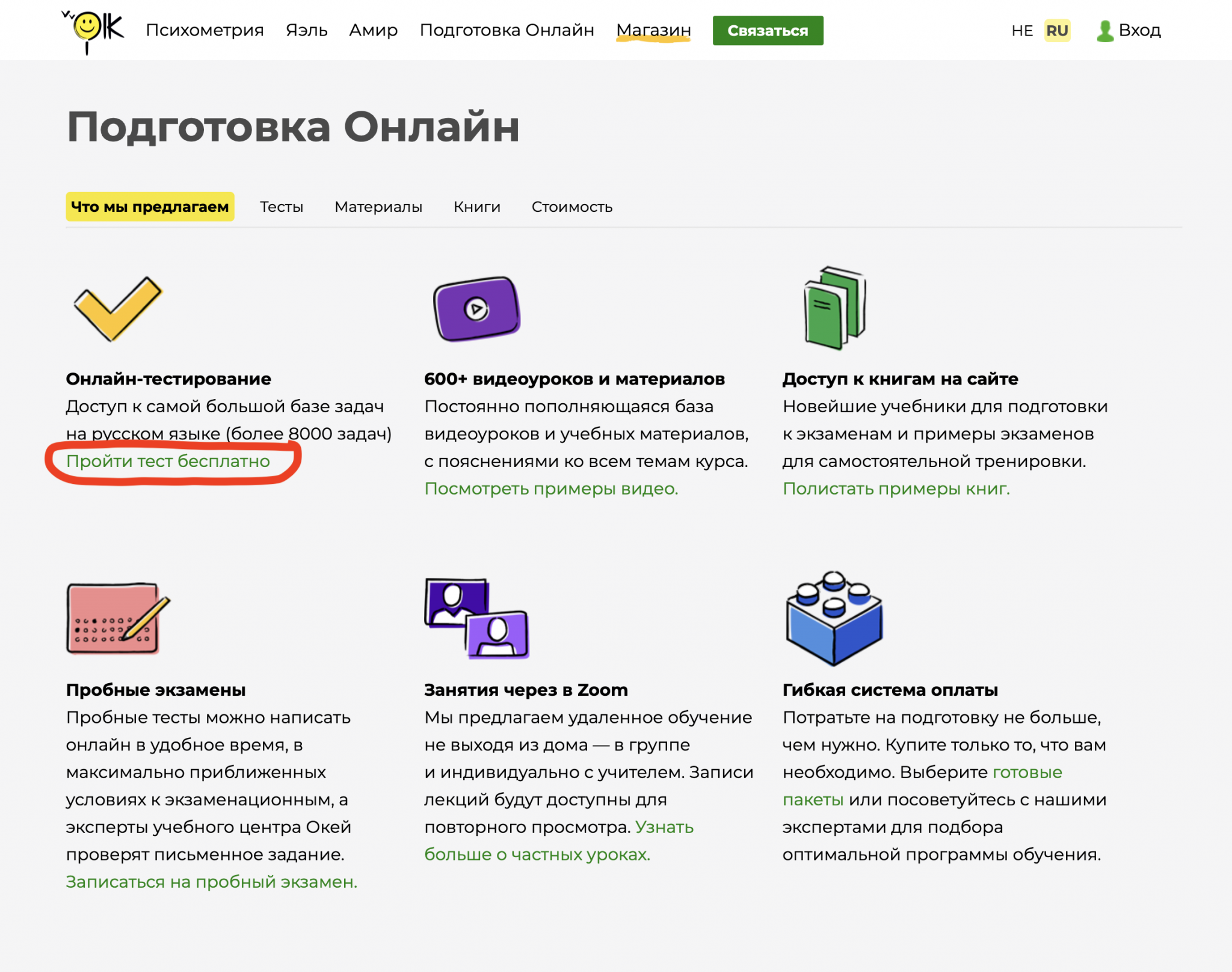This screenshot has height=972, width=1232.
Task: Click the green Связаться button
Action: 768,31
